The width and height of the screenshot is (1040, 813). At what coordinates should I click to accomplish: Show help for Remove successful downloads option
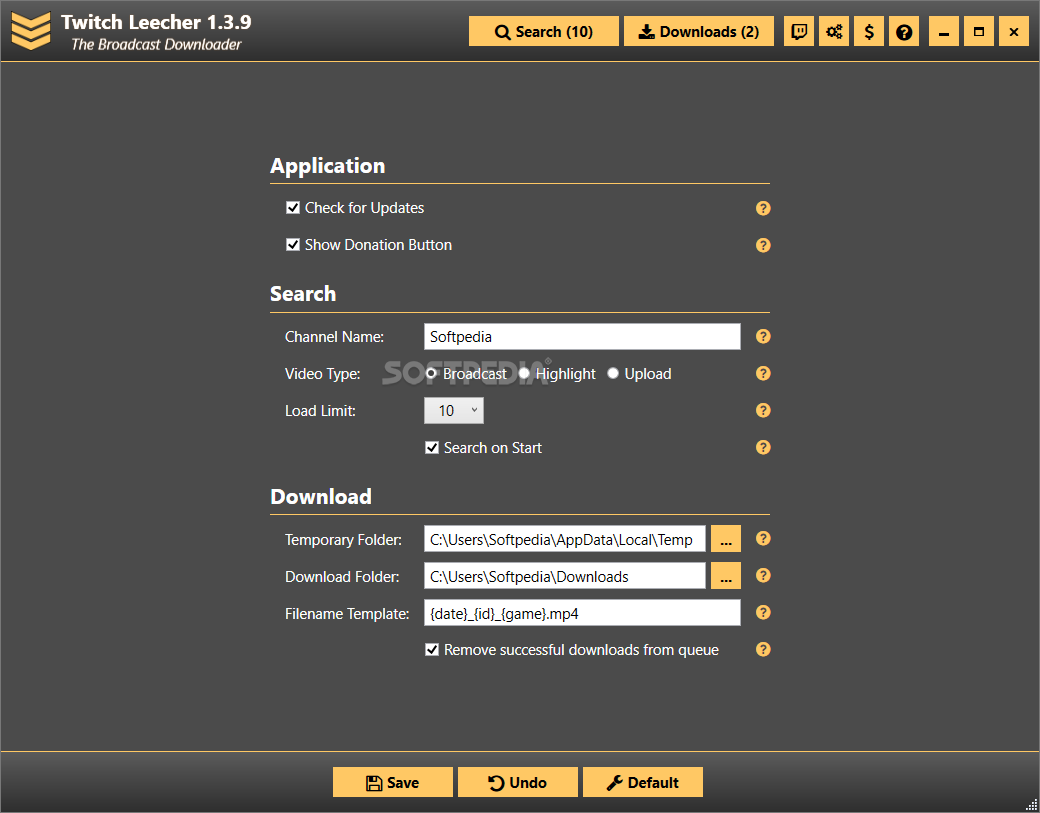[763, 649]
